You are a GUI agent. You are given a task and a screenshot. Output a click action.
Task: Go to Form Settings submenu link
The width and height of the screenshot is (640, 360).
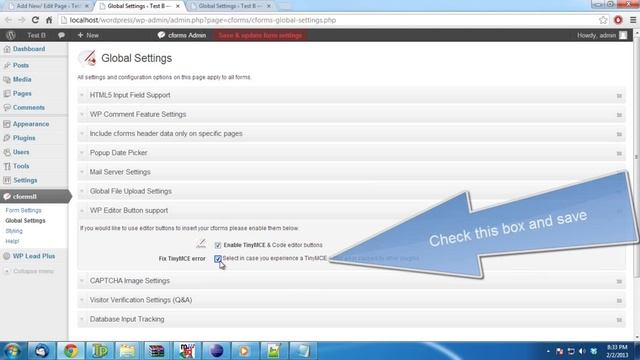coord(23,210)
